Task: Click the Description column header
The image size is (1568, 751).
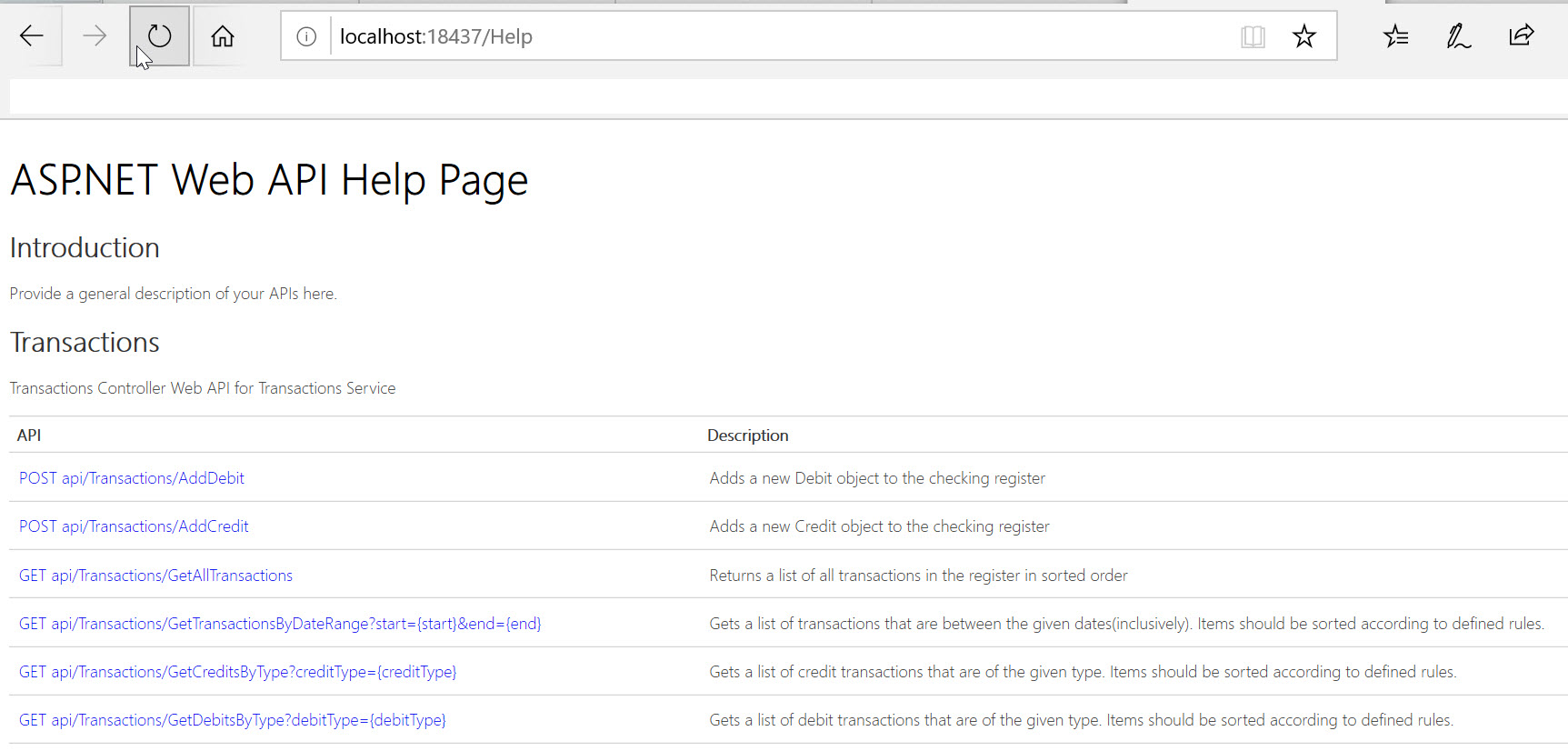Action: [x=748, y=436]
